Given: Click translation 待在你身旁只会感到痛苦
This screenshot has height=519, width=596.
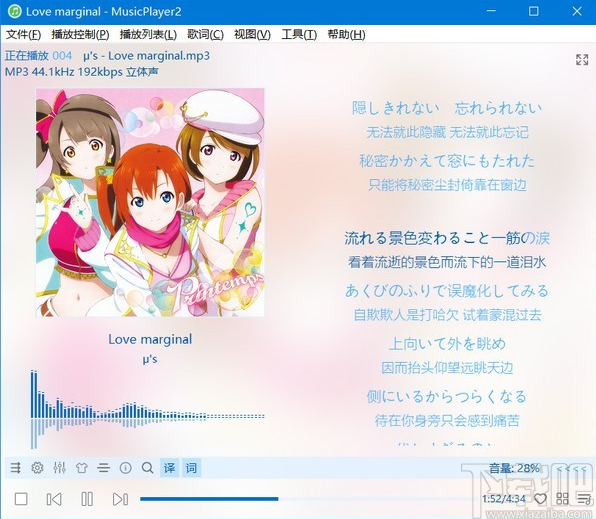Looking at the screenshot, I should pos(447,421).
